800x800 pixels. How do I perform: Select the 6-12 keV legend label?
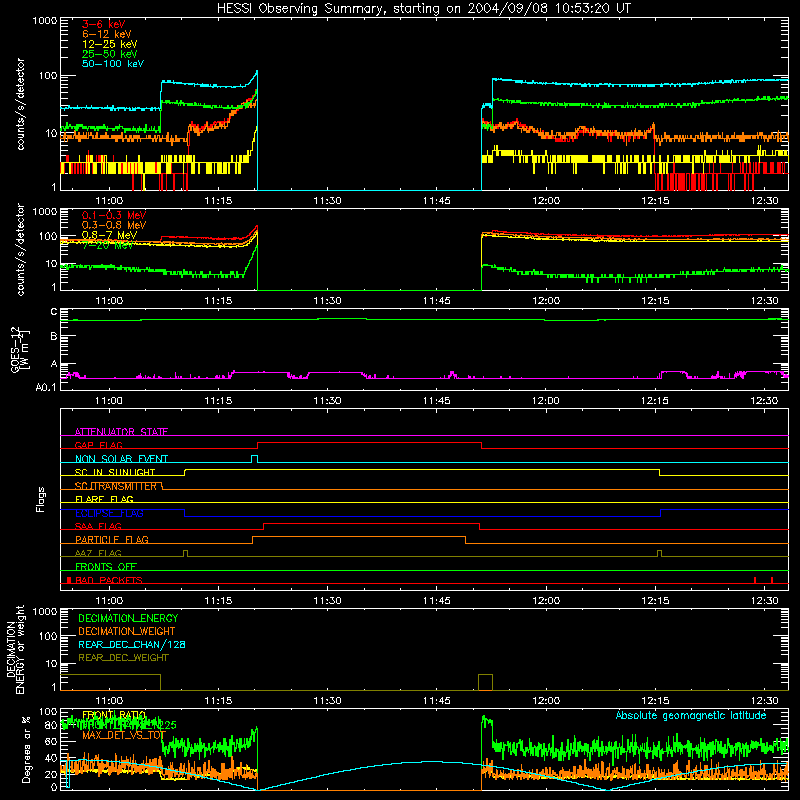click(107, 34)
